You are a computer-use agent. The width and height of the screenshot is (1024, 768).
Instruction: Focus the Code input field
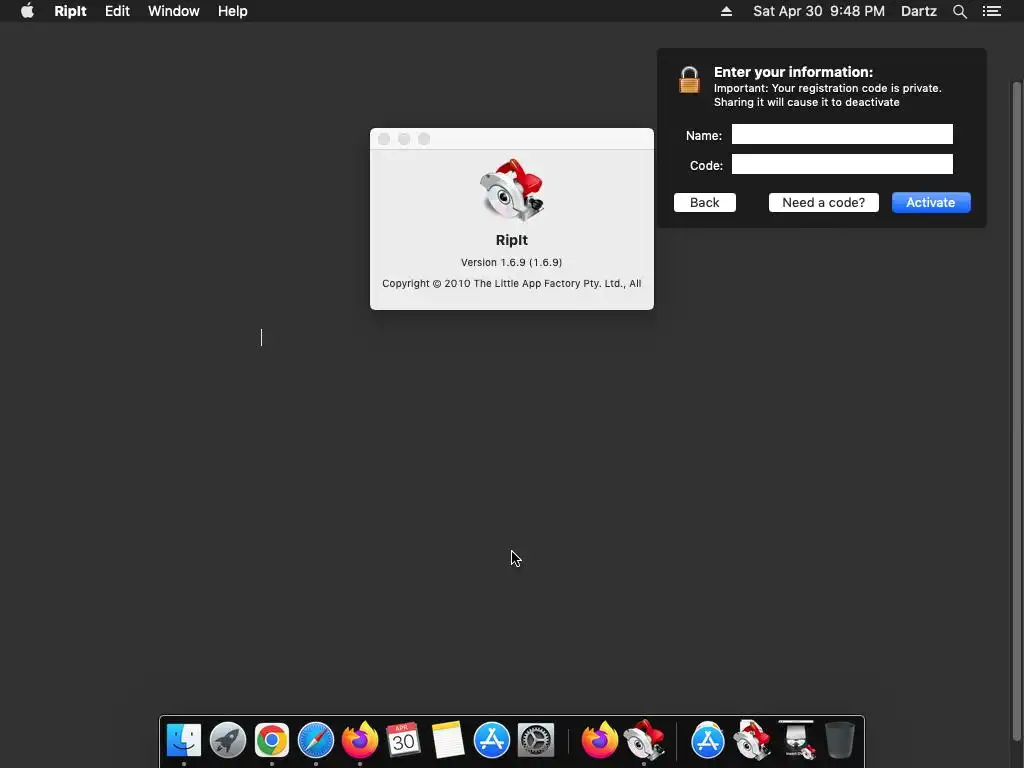pos(842,164)
